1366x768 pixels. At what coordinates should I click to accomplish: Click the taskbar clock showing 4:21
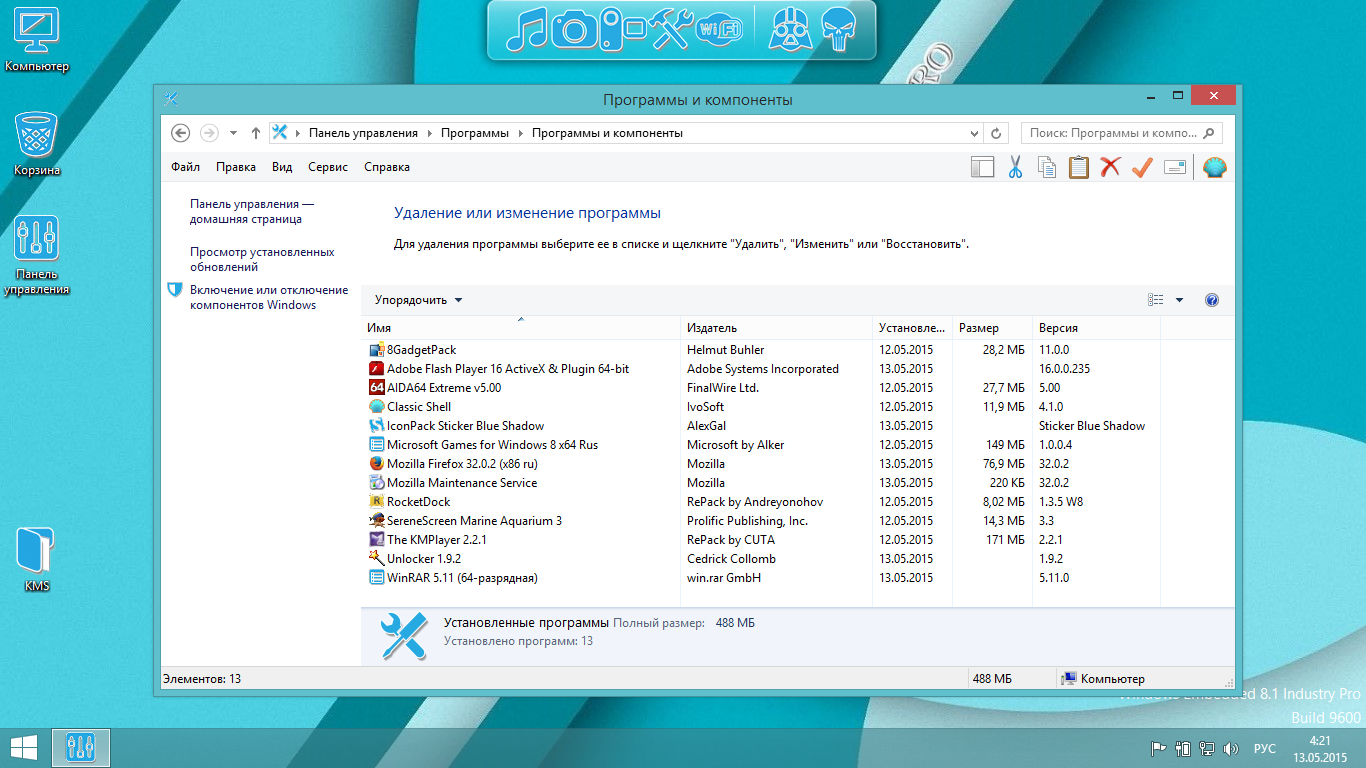click(1320, 748)
